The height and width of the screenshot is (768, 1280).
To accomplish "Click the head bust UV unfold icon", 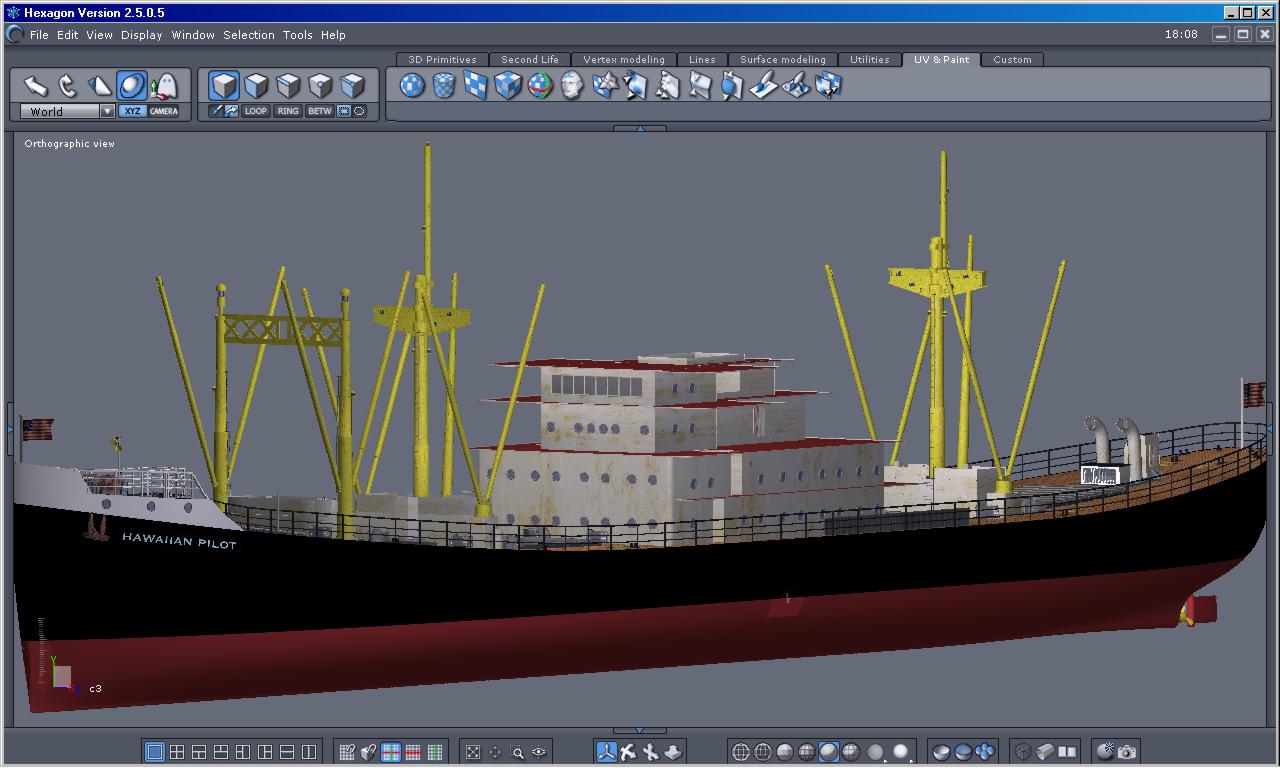I will 572,85.
